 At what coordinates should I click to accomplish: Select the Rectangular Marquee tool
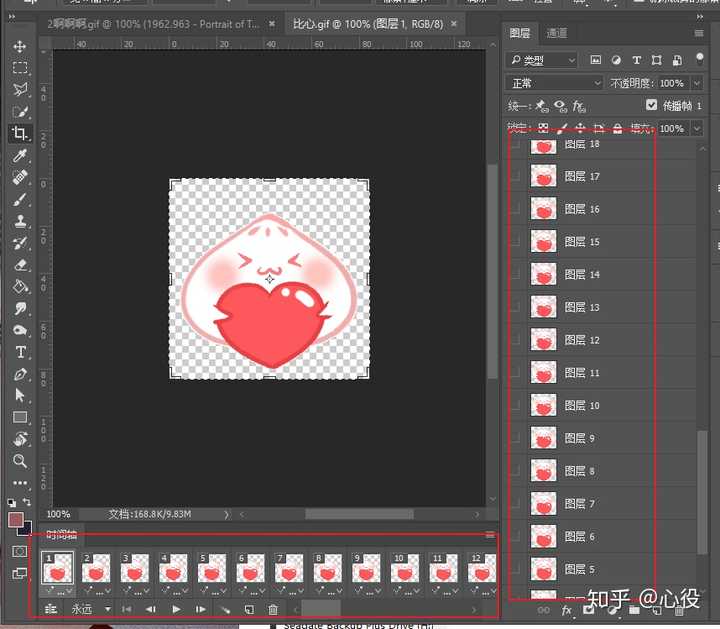click(20, 68)
